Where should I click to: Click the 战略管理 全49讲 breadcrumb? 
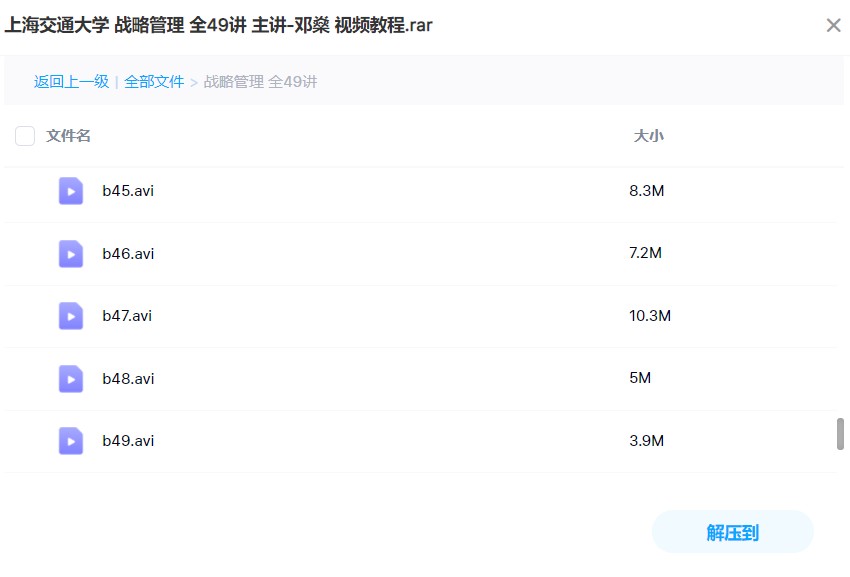coord(260,82)
